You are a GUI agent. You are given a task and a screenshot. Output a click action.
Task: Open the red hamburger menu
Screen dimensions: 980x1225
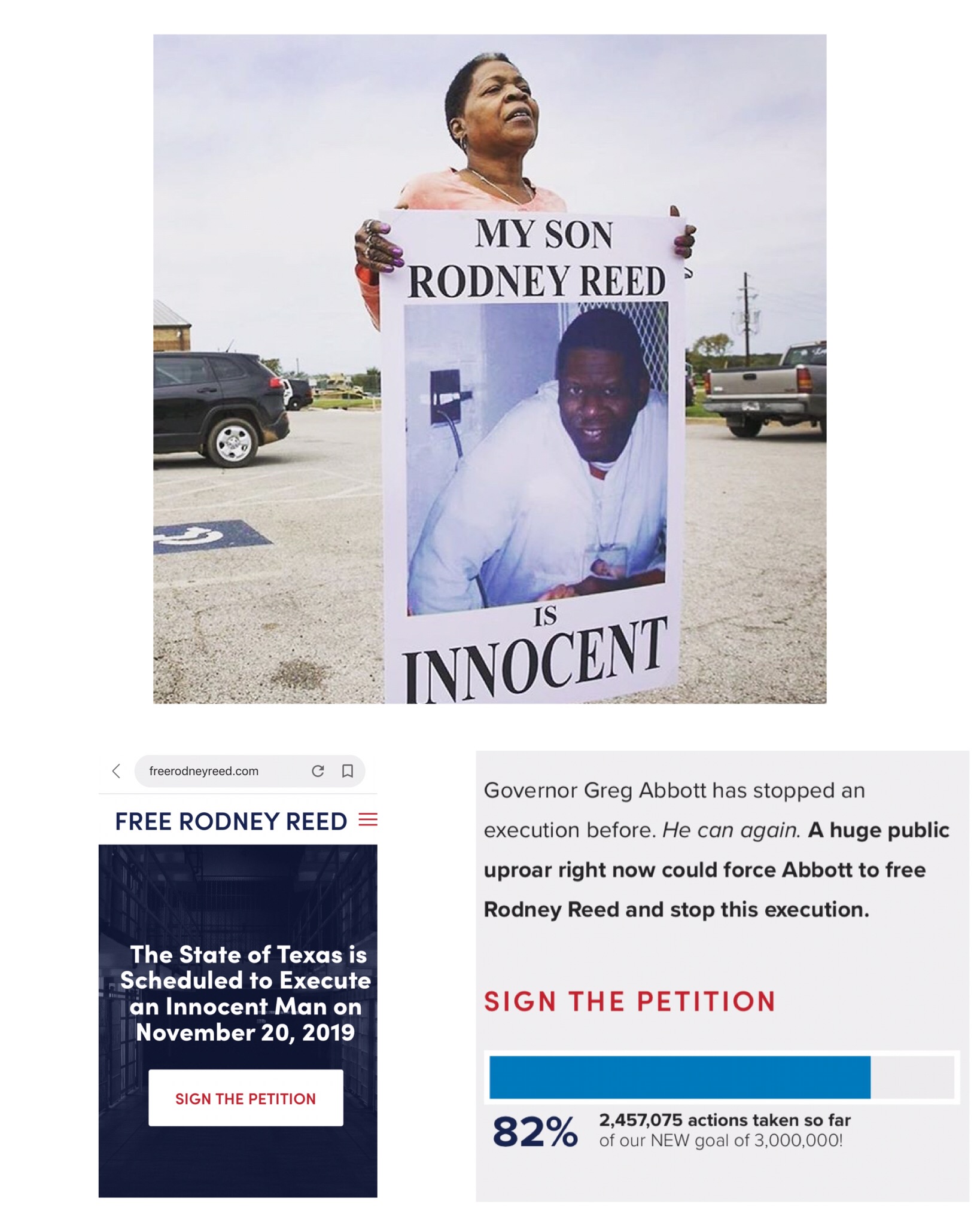[368, 819]
